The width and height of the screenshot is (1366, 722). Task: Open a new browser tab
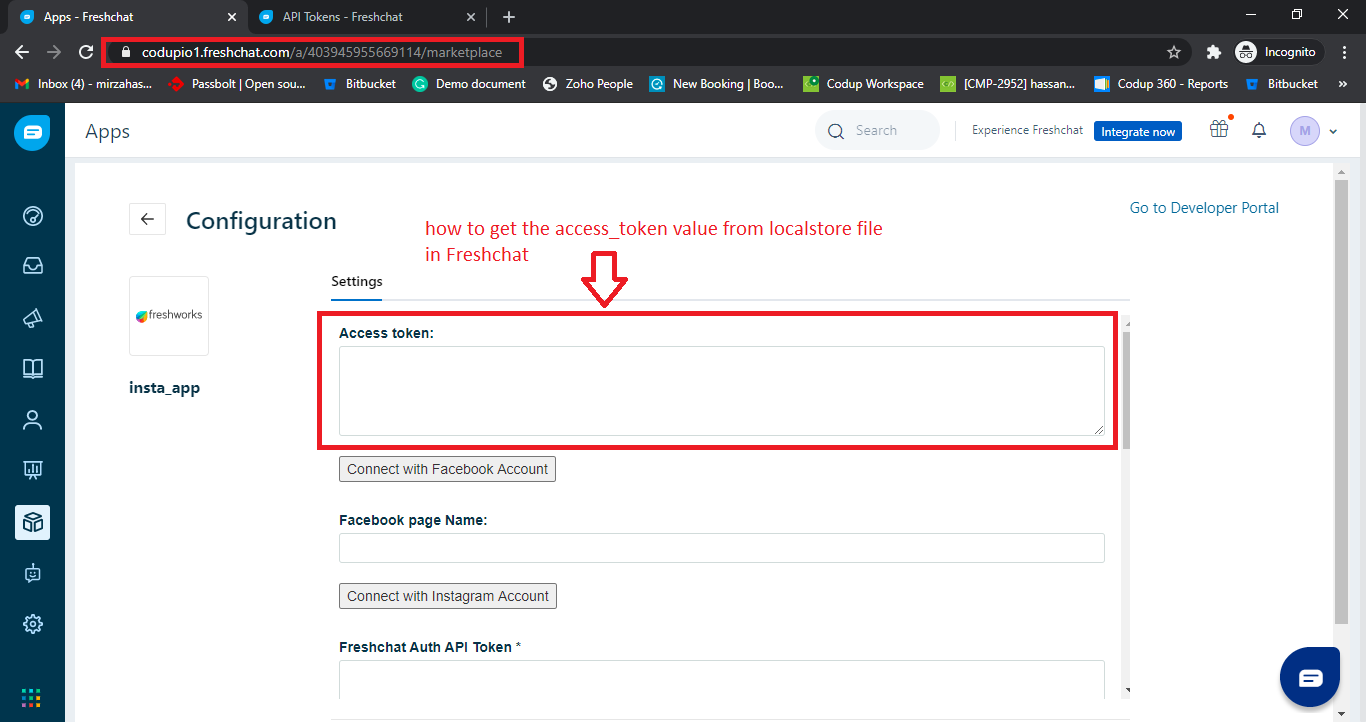pyautogui.click(x=509, y=17)
